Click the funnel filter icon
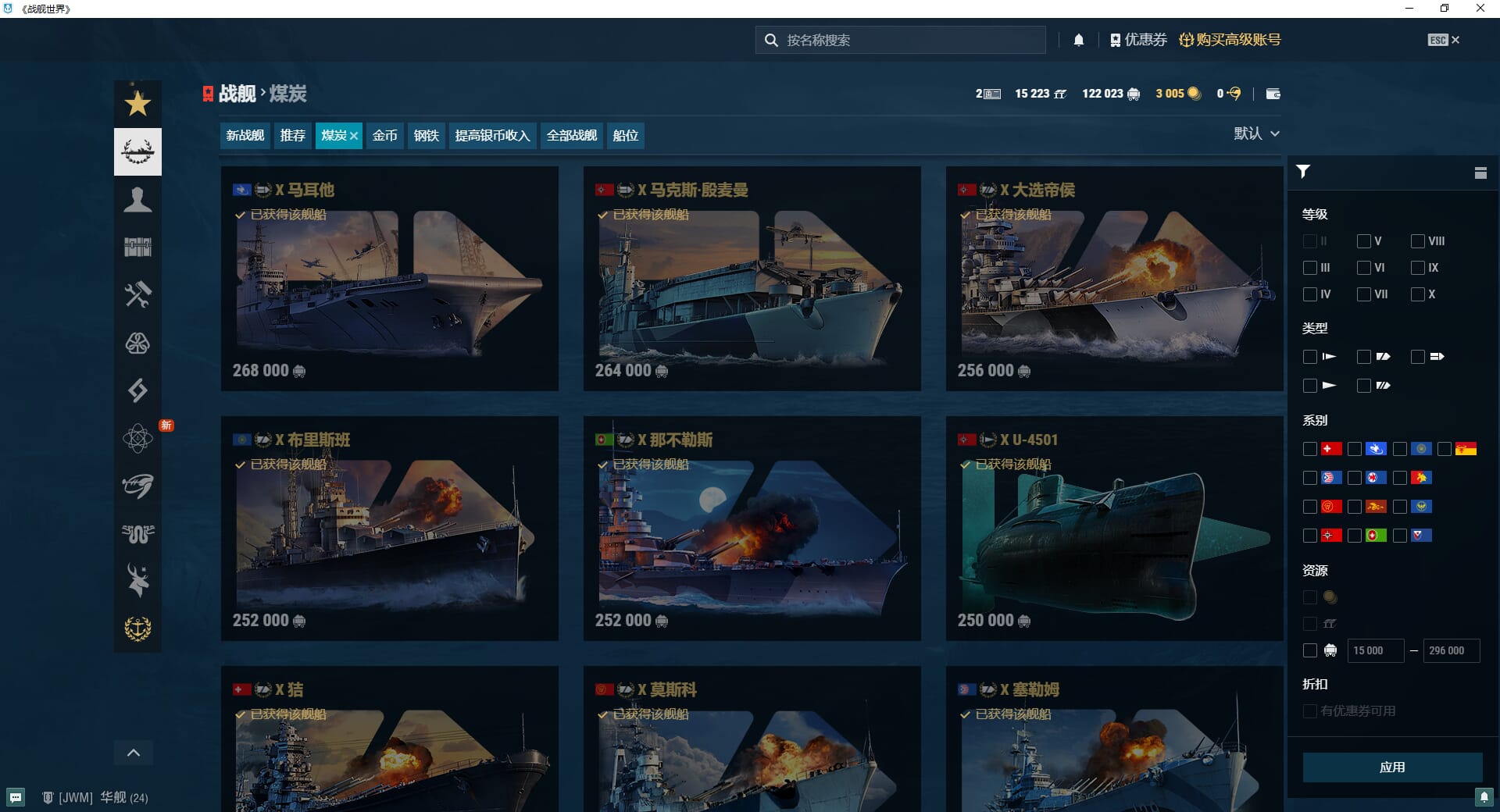The image size is (1500, 812). (1303, 172)
